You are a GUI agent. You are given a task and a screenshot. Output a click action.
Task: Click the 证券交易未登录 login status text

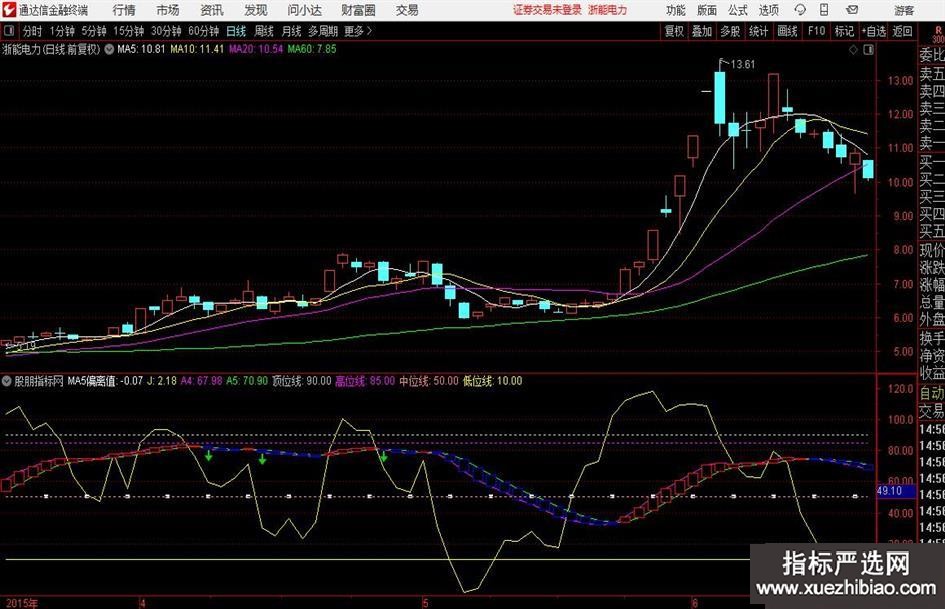(546, 10)
